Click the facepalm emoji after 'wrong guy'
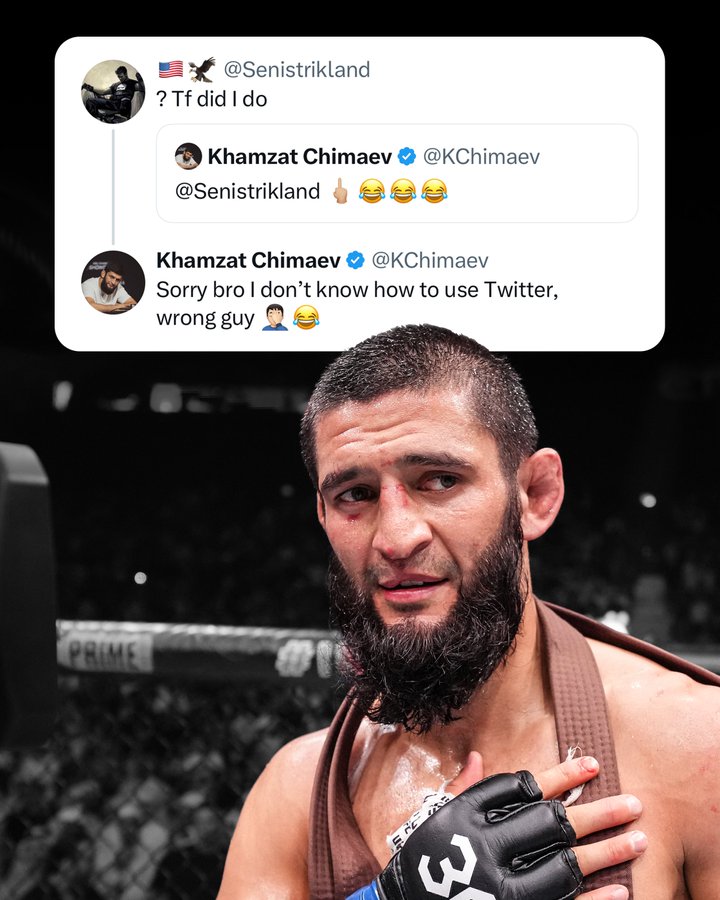720x900 pixels. click(x=275, y=317)
